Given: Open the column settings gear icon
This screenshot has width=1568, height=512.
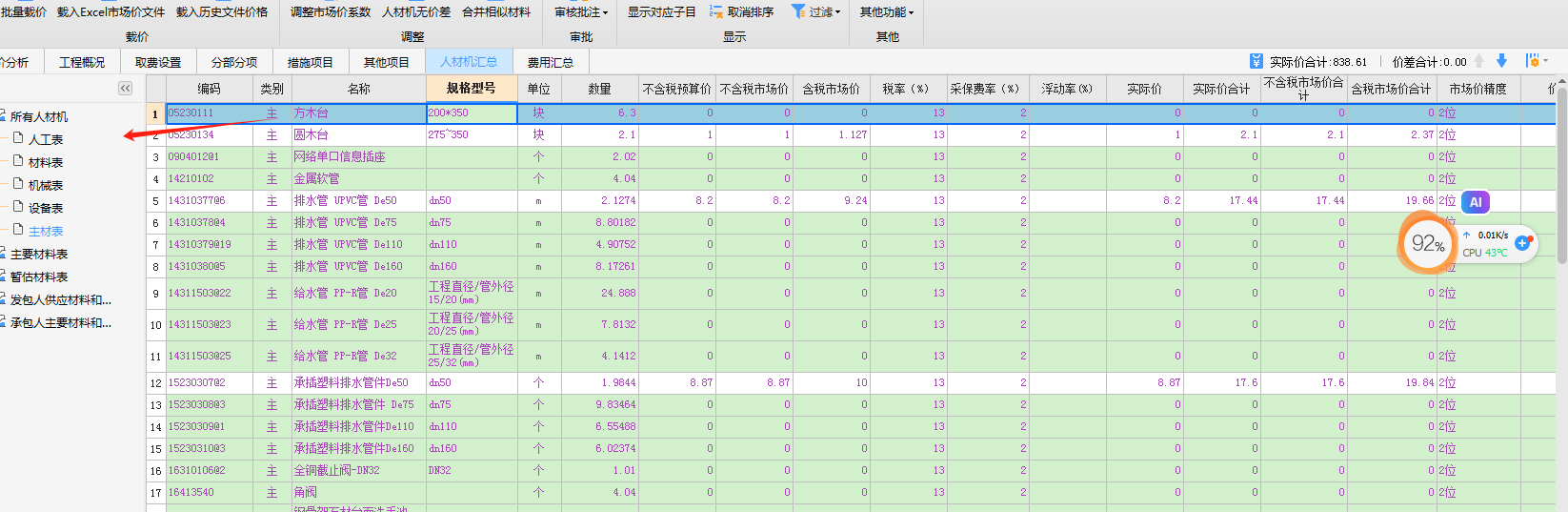Looking at the screenshot, I should tap(1533, 61).
